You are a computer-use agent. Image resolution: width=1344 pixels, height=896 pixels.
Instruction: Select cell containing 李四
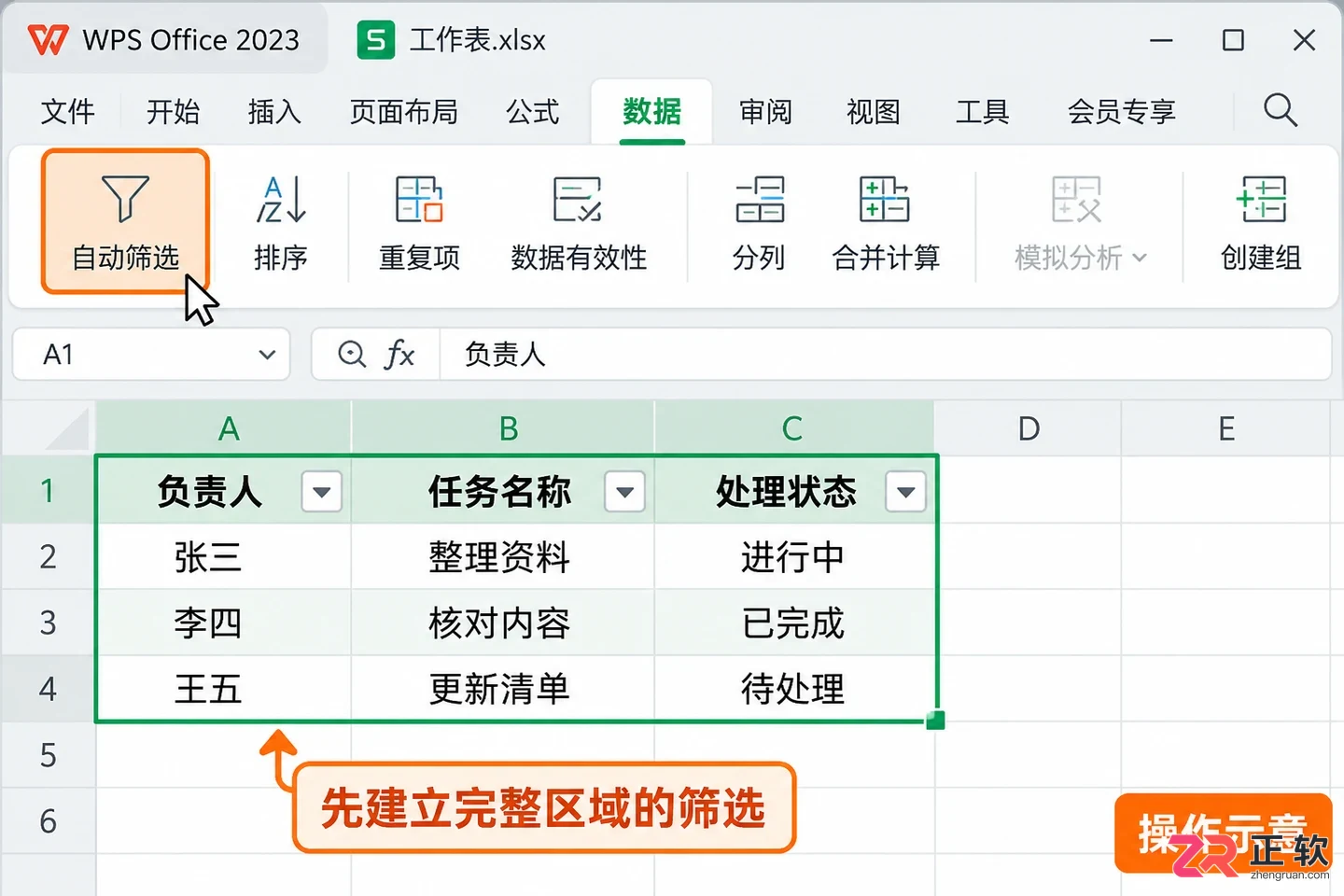(x=224, y=623)
